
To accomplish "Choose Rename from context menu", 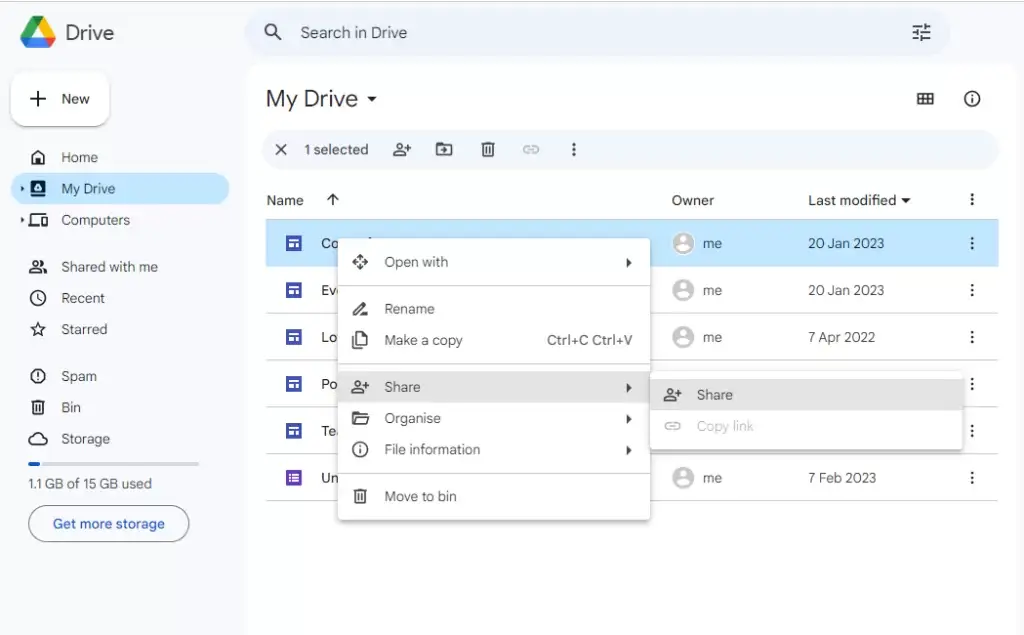I will (x=494, y=309).
